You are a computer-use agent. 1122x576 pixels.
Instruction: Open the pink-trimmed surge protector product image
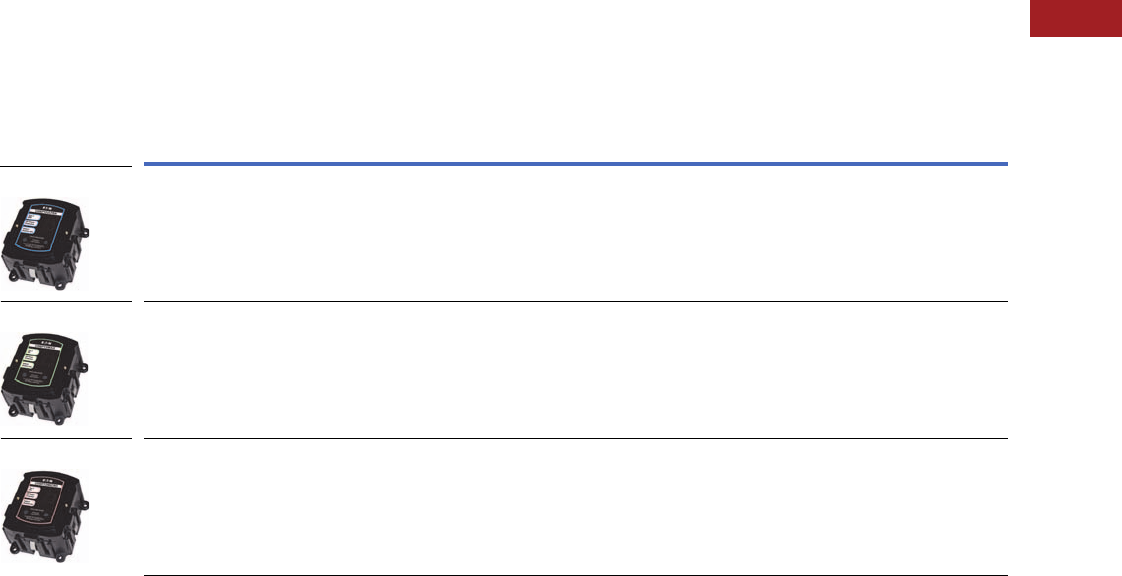(46, 516)
